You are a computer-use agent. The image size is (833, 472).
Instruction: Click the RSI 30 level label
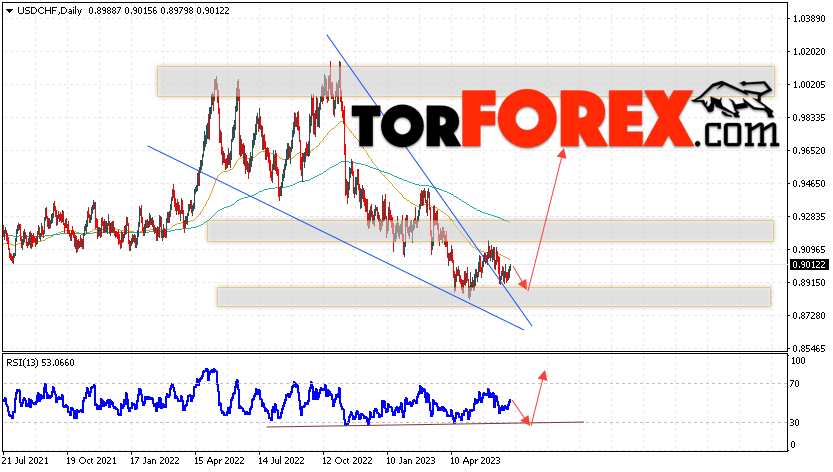tap(795, 423)
